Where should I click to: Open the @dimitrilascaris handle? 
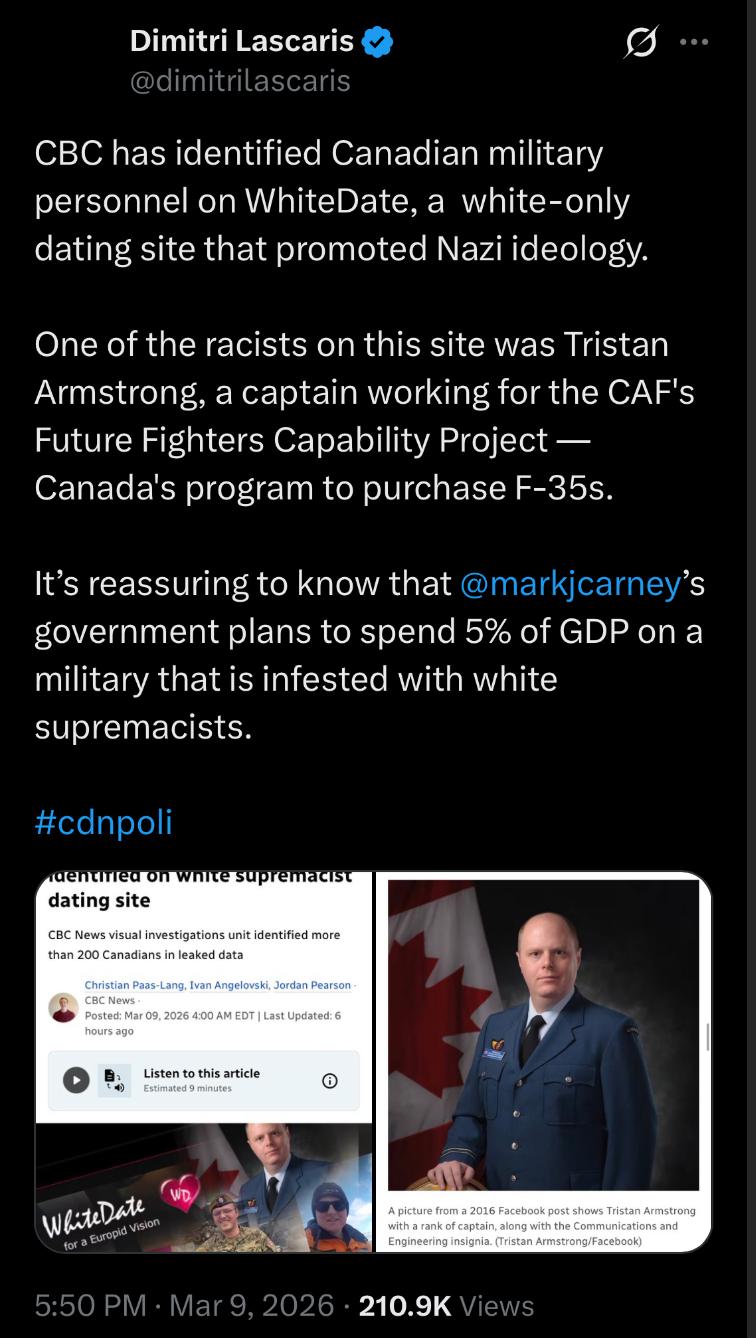(x=240, y=80)
